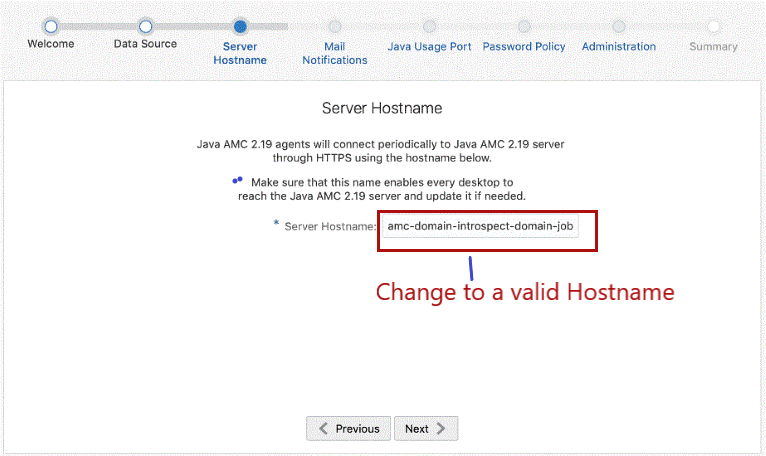Click the Server Hostname page heading

[382, 108]
